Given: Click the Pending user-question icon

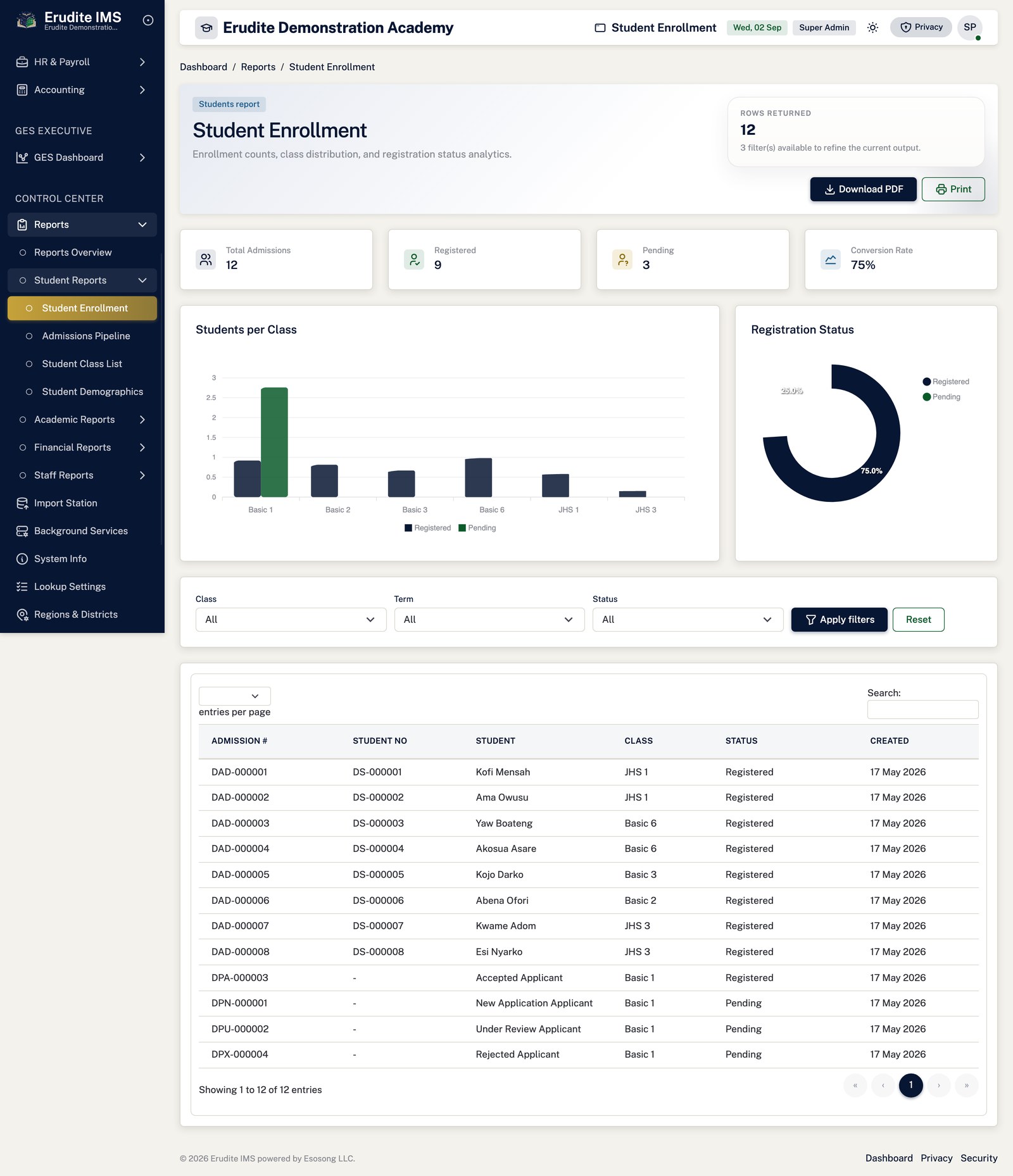Looking at the screenshot, I should (x=622, y=260).
